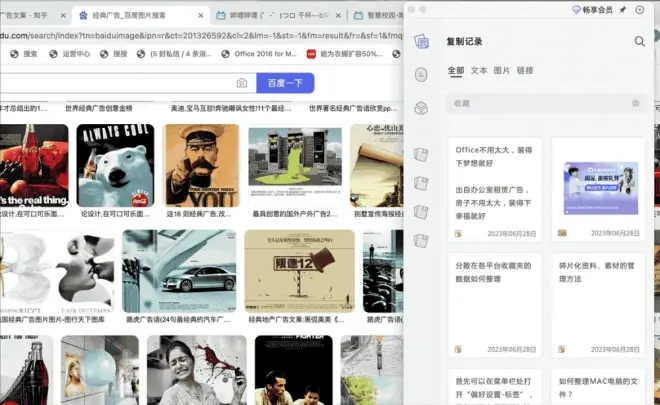Open the ALWAYS COOL polar bear thumbnail
Screen dimensions: 660x405
[115, 165]
